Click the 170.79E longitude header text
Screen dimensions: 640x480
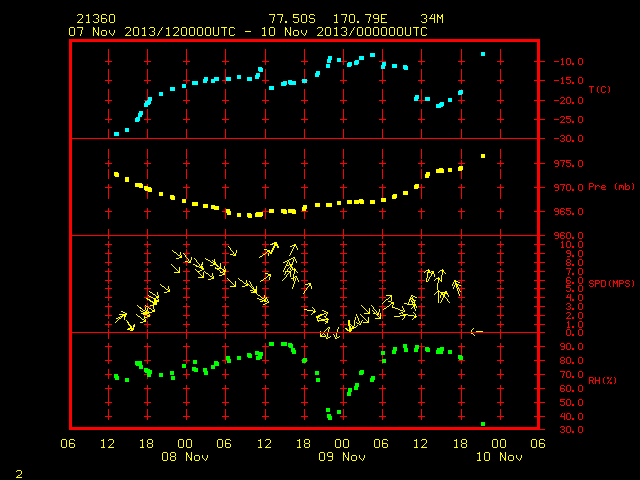360,19
